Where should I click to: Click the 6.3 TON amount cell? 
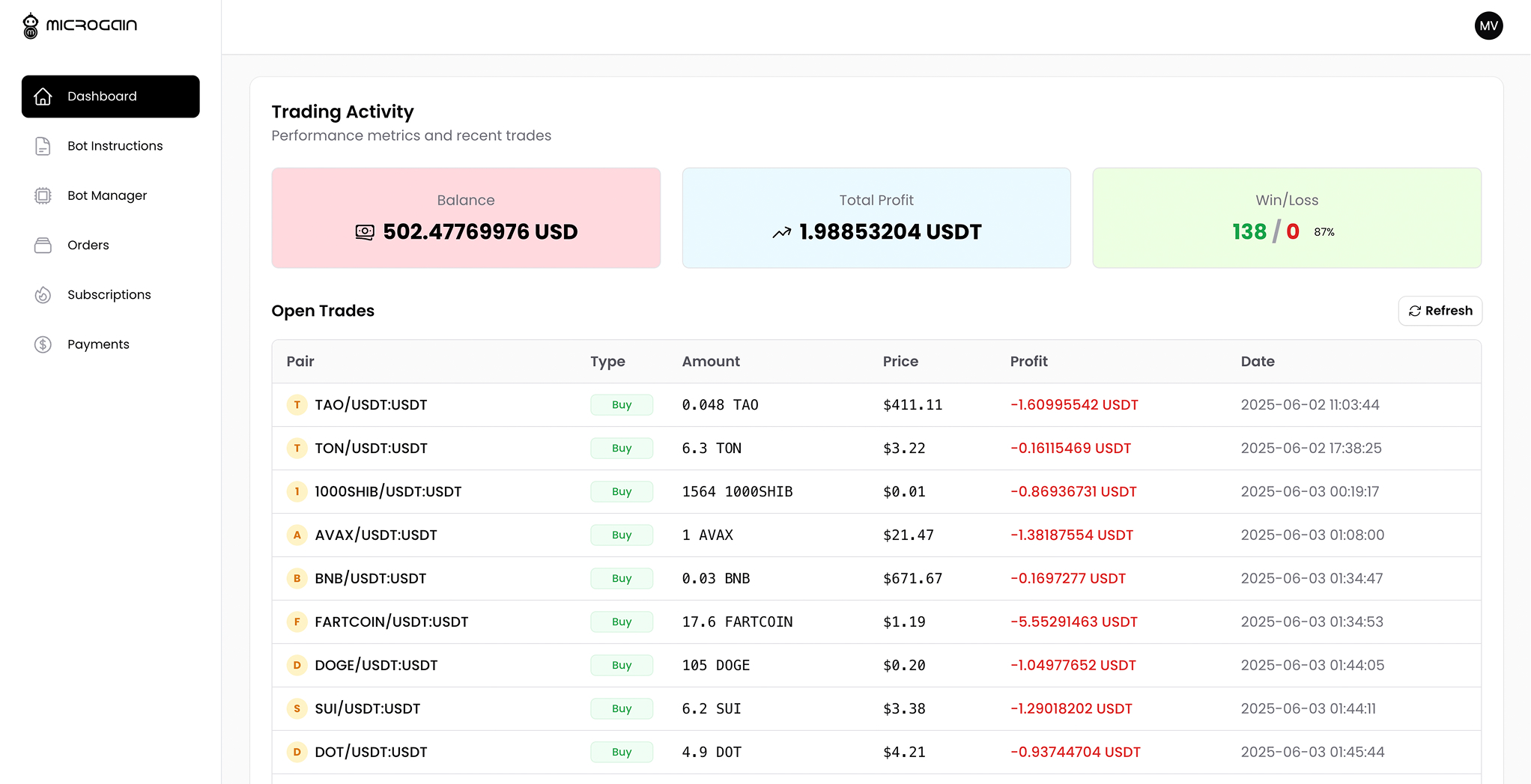[x=712, y=449]
